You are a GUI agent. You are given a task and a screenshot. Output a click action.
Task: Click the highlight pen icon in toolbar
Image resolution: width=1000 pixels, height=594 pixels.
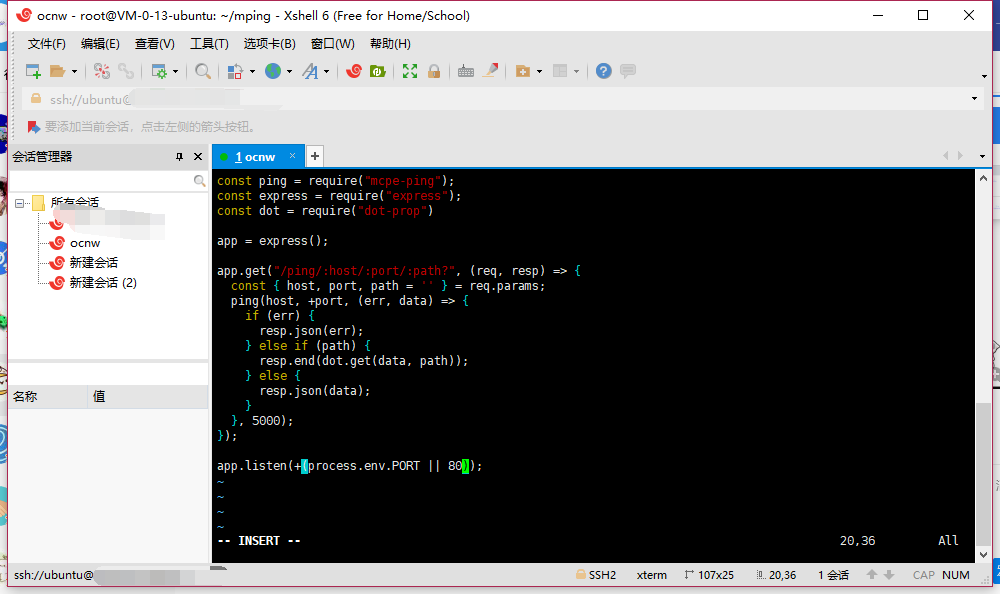pos(490,71)
